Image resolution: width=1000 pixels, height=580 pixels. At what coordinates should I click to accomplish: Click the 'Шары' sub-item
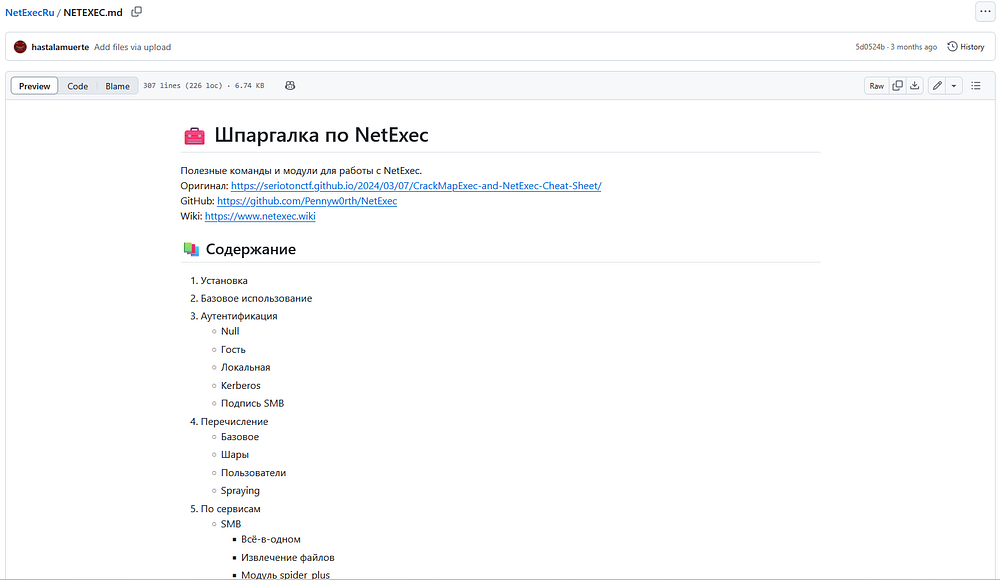tap(235, 455)
